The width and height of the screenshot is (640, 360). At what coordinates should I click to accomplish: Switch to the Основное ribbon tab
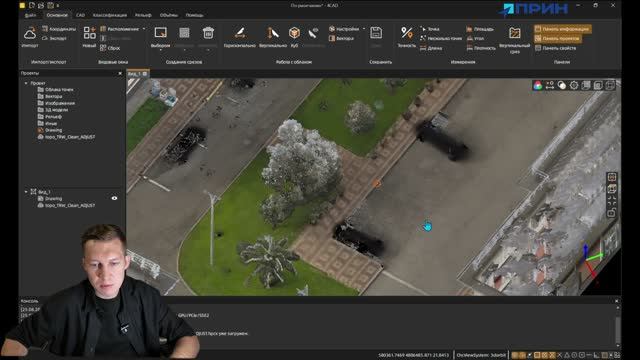pos(57,15)
